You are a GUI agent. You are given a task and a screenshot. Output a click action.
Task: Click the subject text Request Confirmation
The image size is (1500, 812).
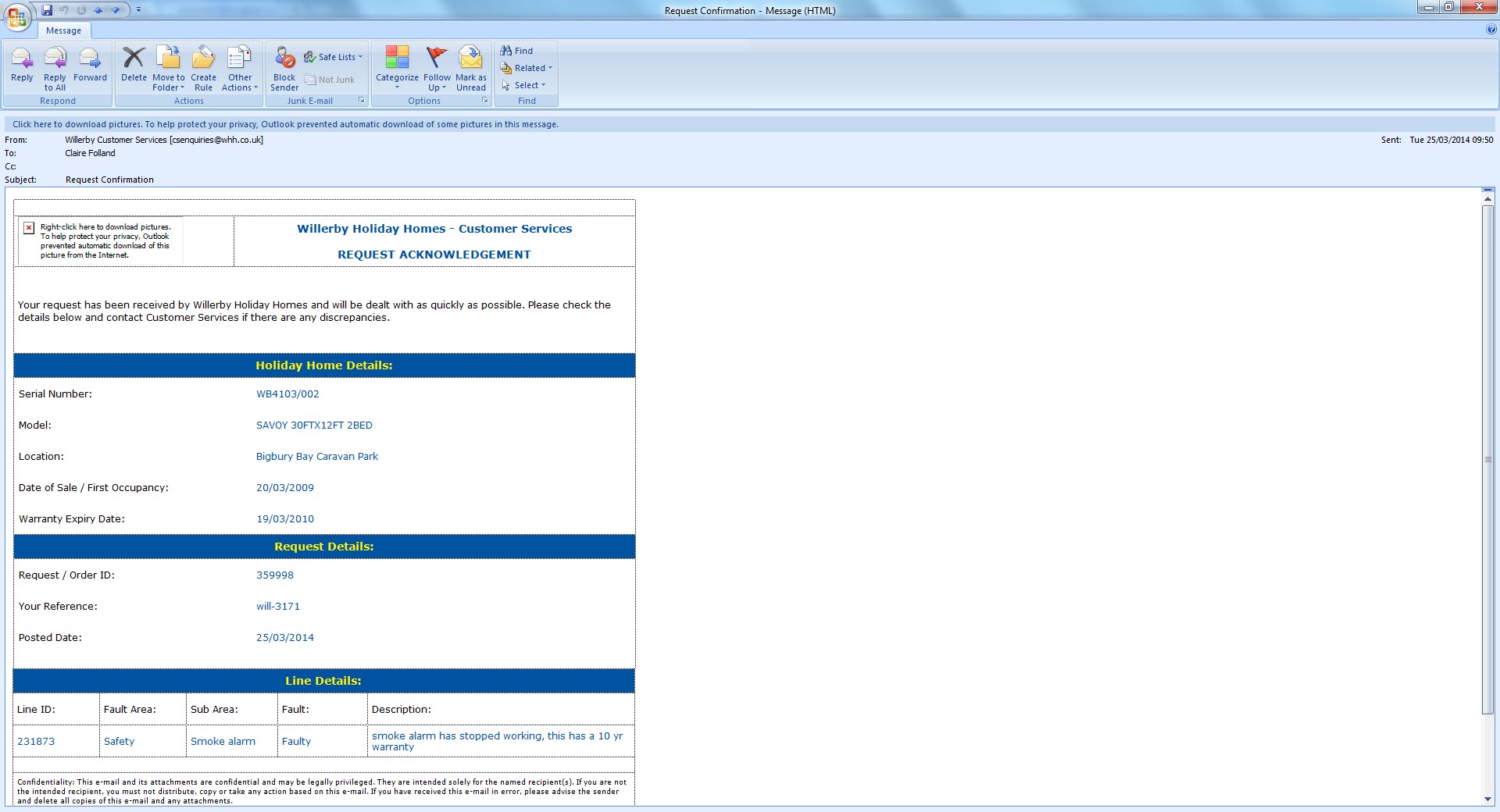[109, 180]
